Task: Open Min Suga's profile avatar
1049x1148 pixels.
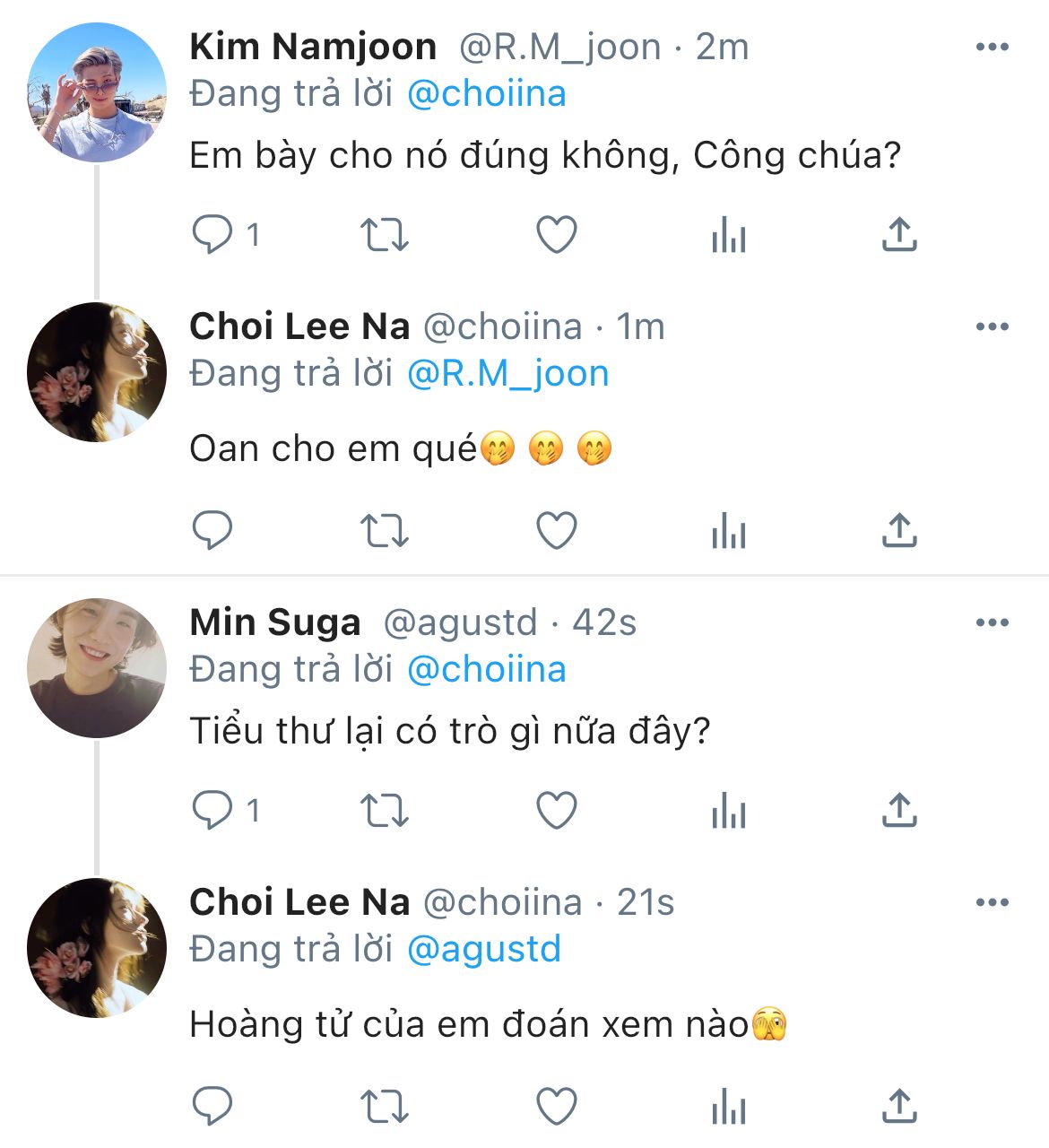Action: click(x=97, y=668)
